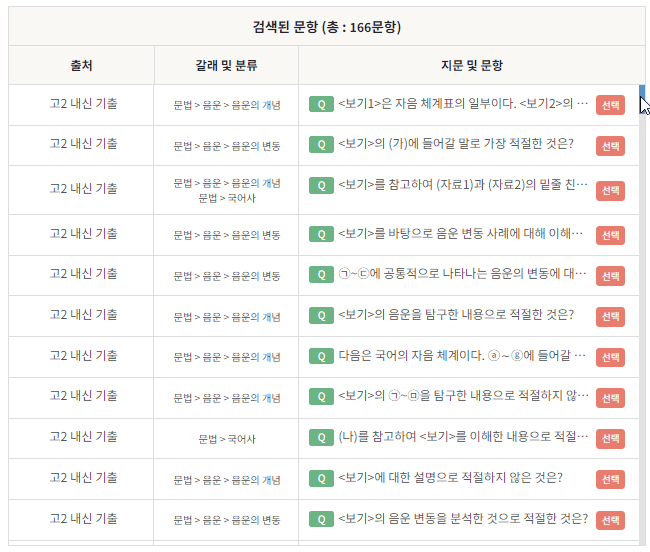Open question text <보기1>은 자음 체계표의 일부이다
This screenshot has width=650, height=552.
463,104
